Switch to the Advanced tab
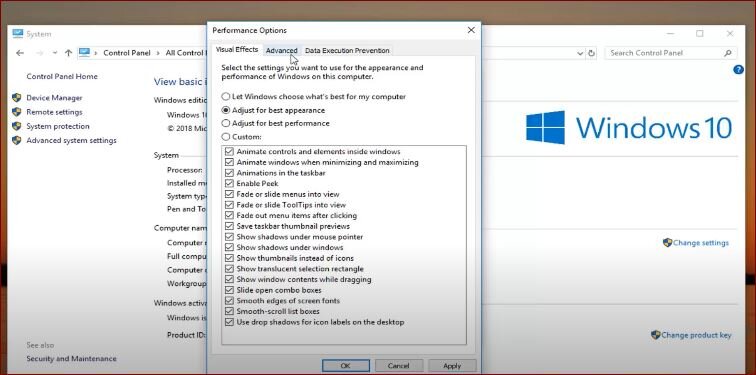The width and height of the screenshot is (756, 375). 282,51
